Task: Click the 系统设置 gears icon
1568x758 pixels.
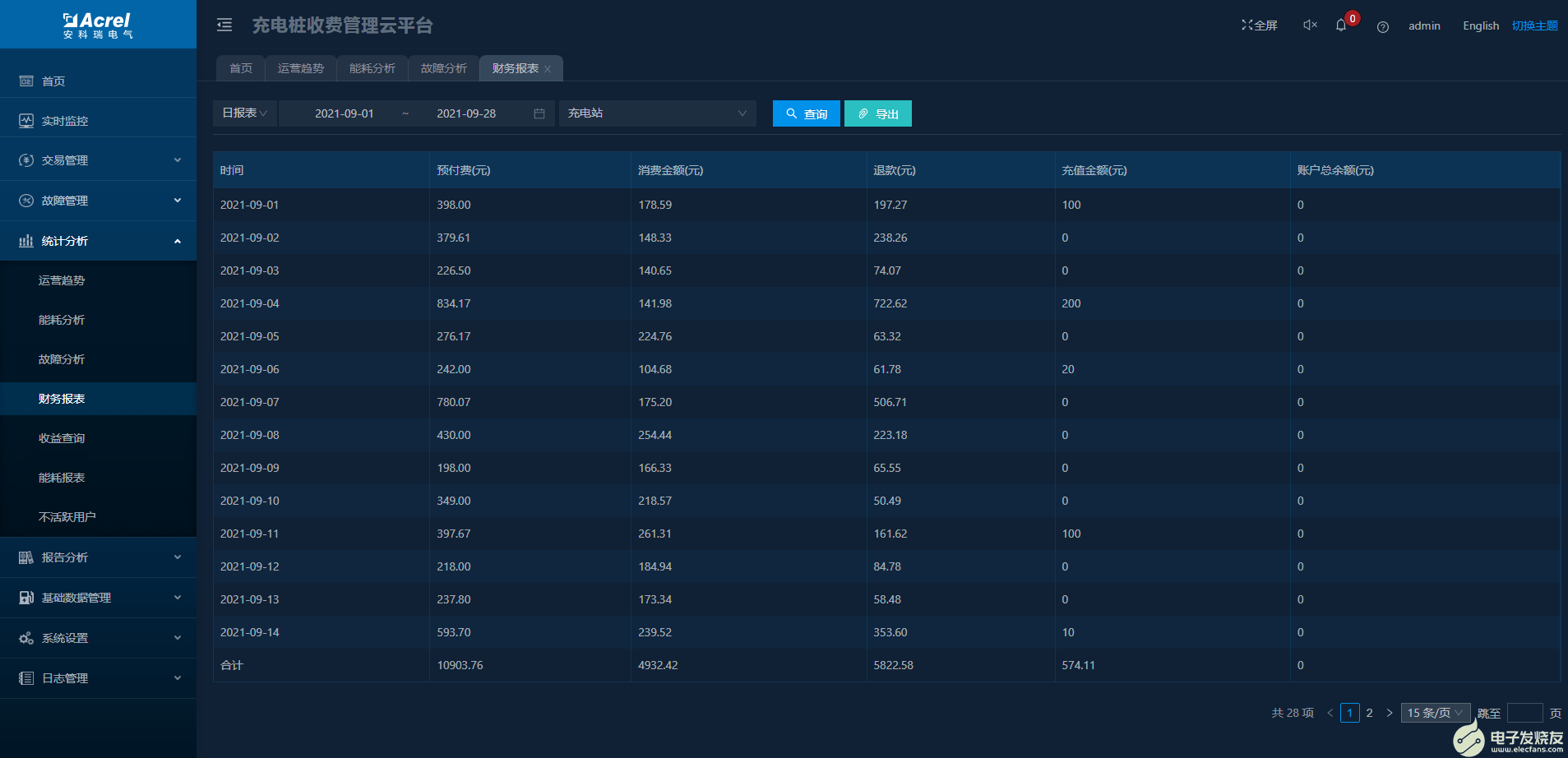Action: pos(26,638)
